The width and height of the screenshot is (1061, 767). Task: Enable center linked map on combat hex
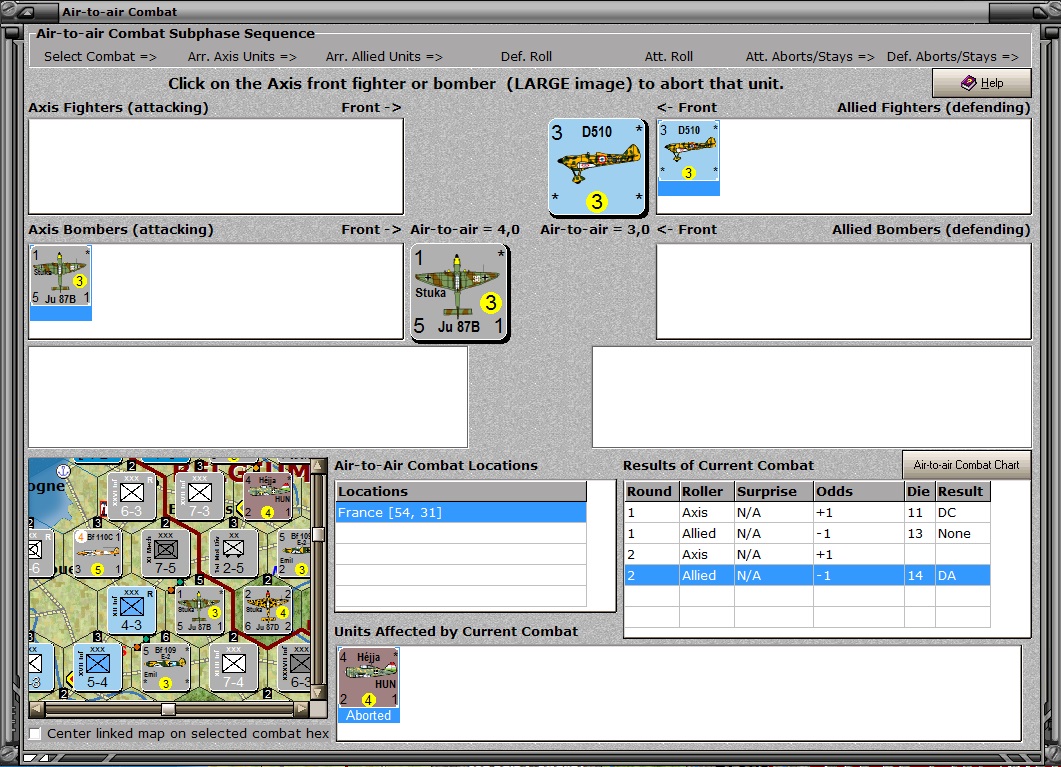[x=35, y=733]
